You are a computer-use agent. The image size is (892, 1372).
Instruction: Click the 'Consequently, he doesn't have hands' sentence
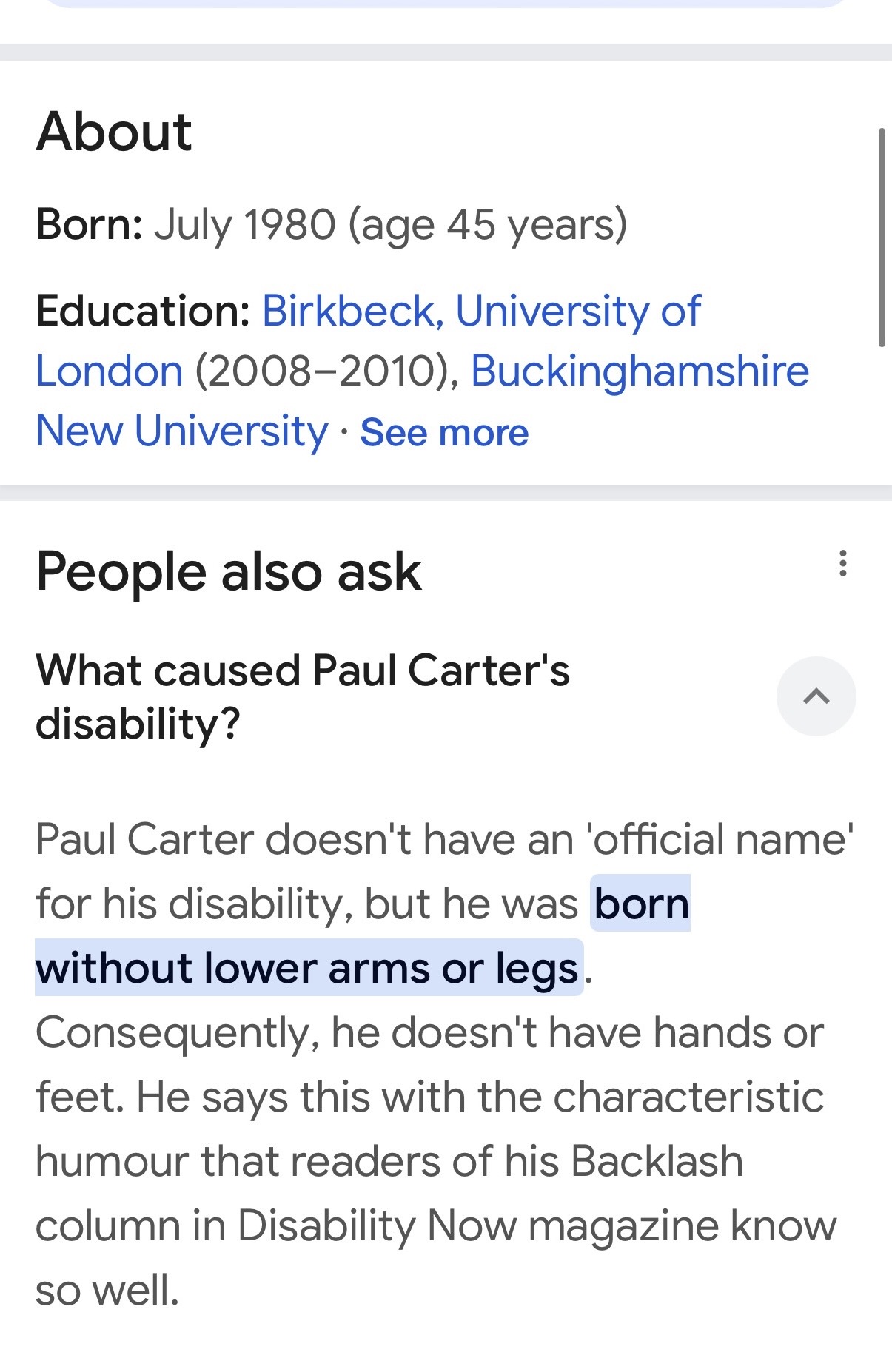(x=429, y=1033)
